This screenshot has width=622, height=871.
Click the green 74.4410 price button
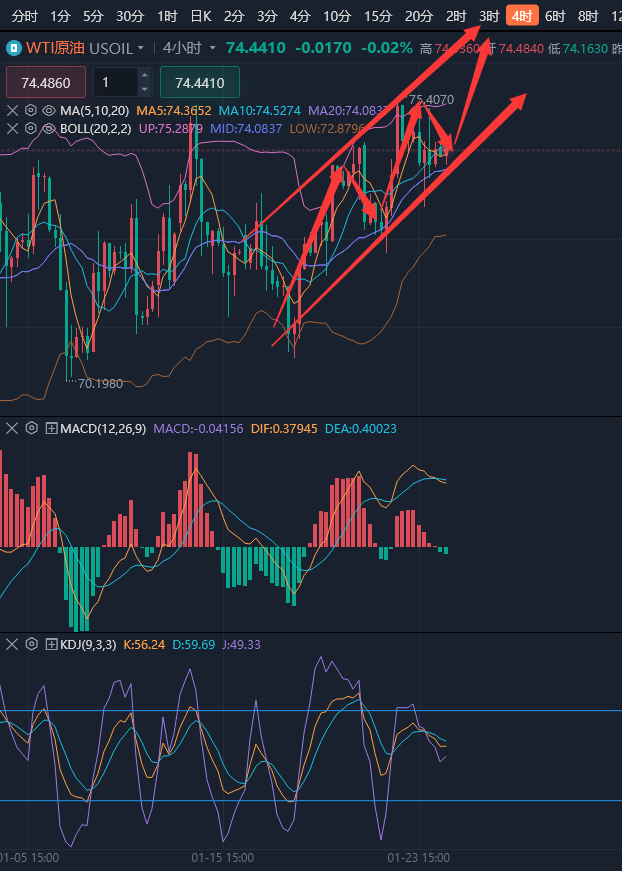[200, 82]
